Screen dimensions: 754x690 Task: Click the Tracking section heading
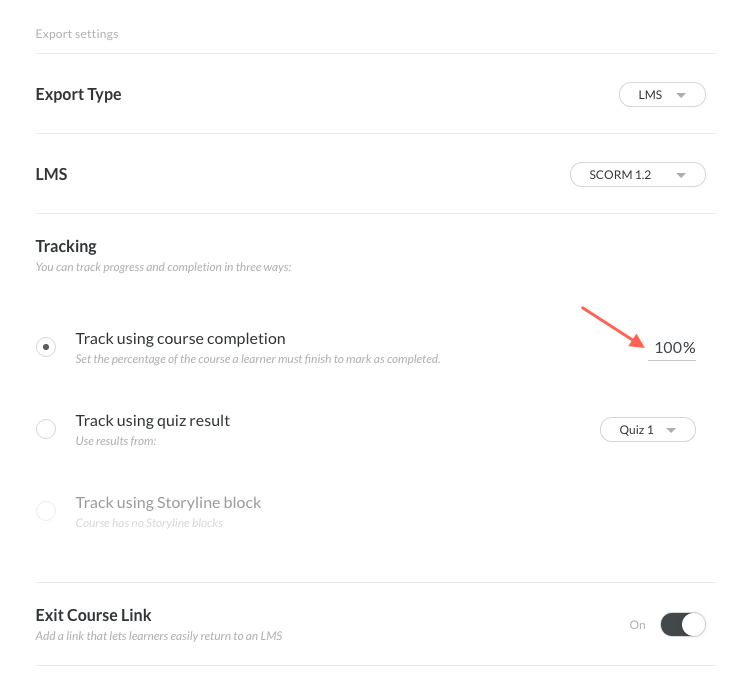(x=66, y=246)
